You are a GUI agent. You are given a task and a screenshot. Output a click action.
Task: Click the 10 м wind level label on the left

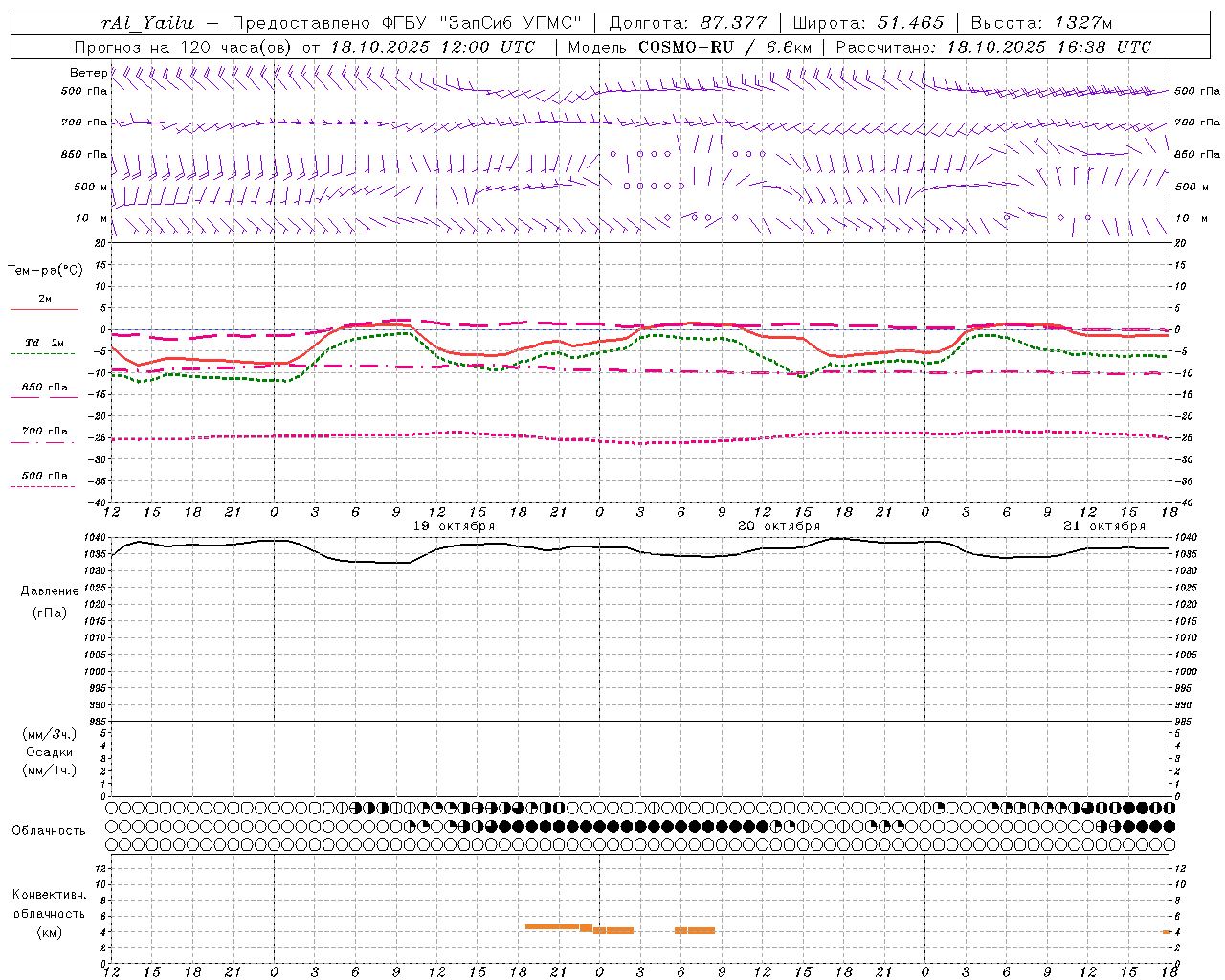91,218
